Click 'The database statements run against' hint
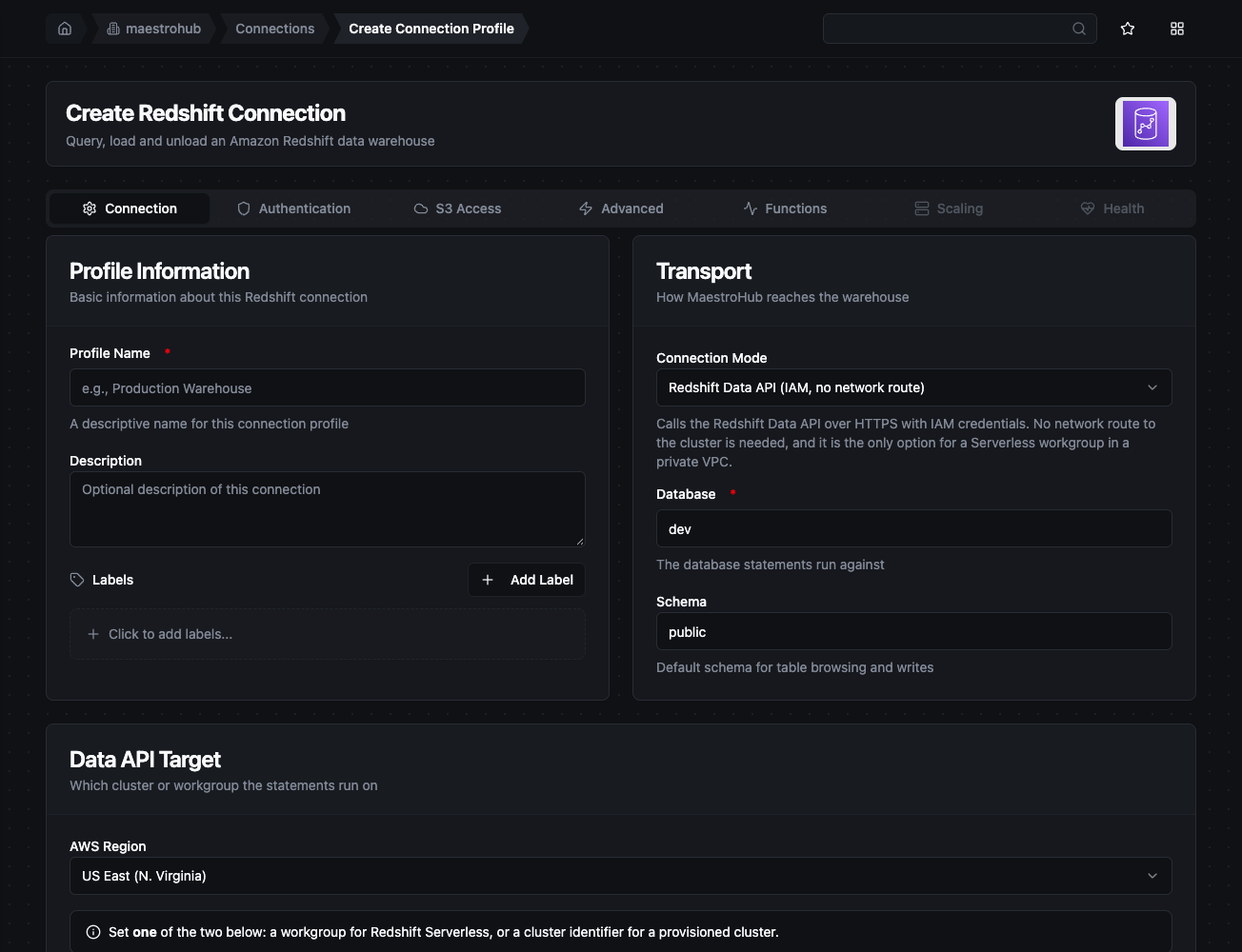 (771, 565)
